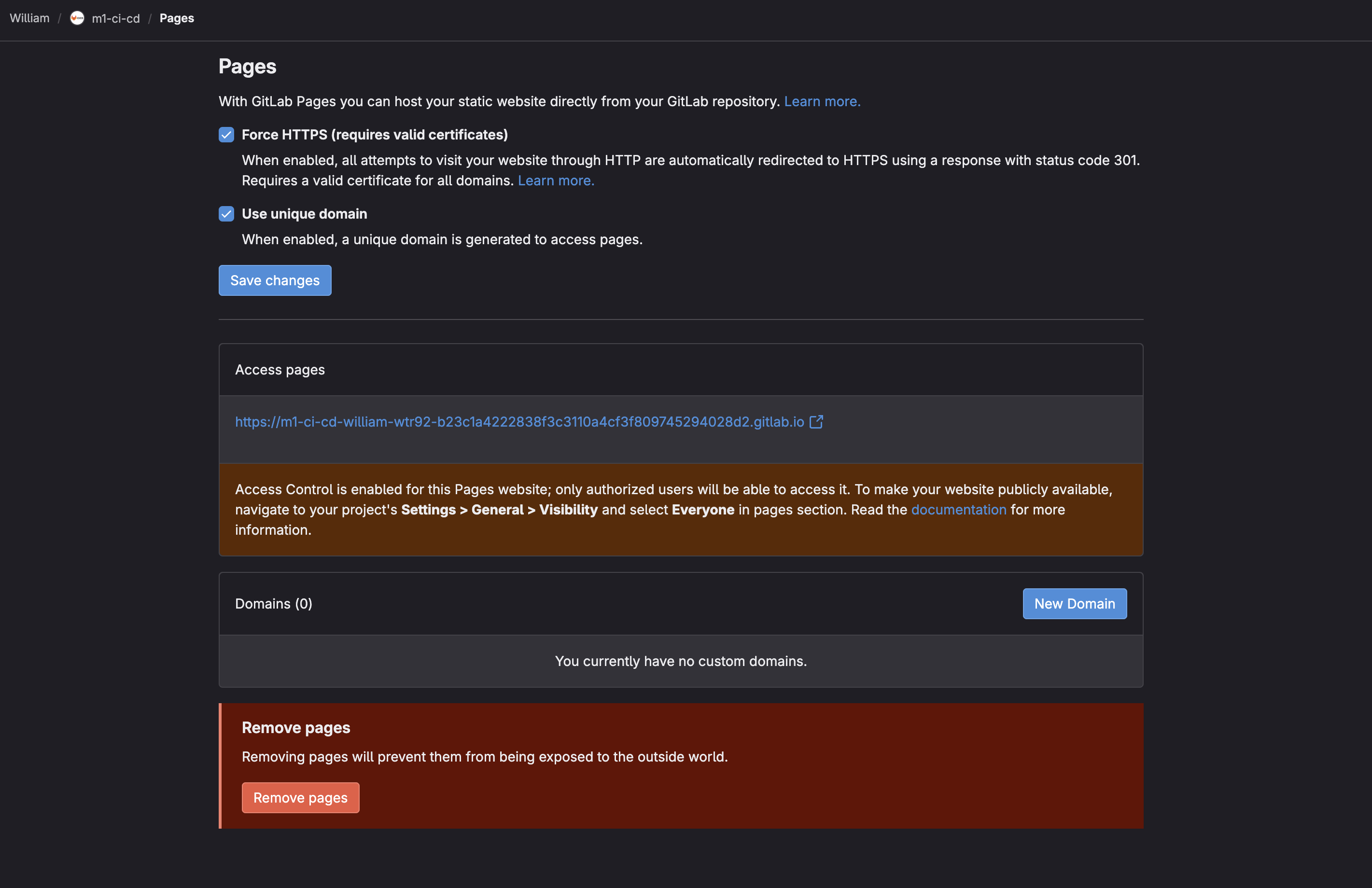Viewport: 1372px width, 888px height.
Task: Click the Access pages card header
Action: 681,370
